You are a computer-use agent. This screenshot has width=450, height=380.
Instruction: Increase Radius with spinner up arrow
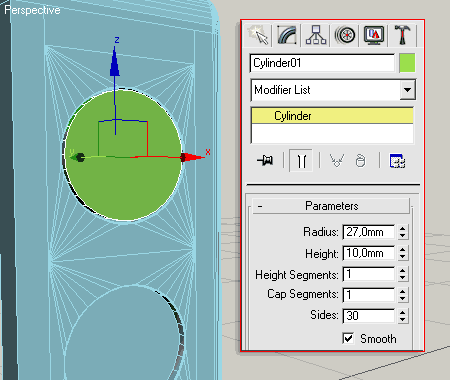(x=402, y=228)
